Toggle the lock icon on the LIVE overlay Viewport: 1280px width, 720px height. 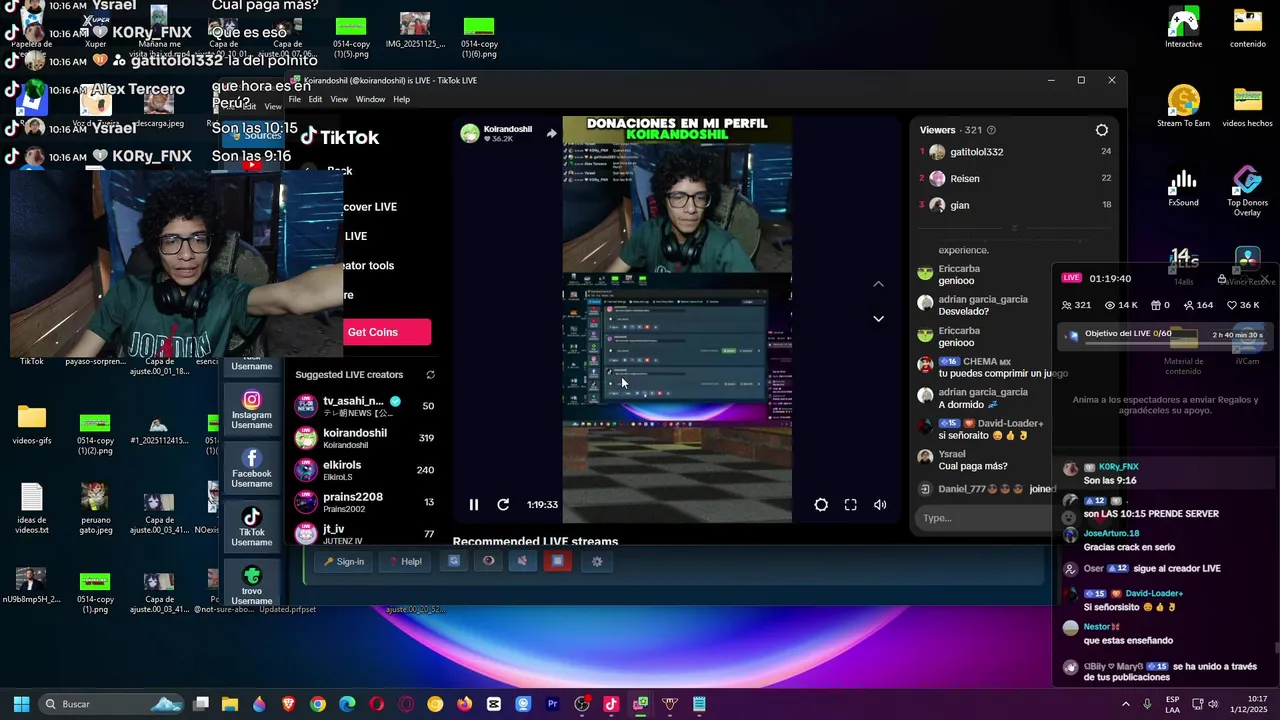pos(1221,279)
